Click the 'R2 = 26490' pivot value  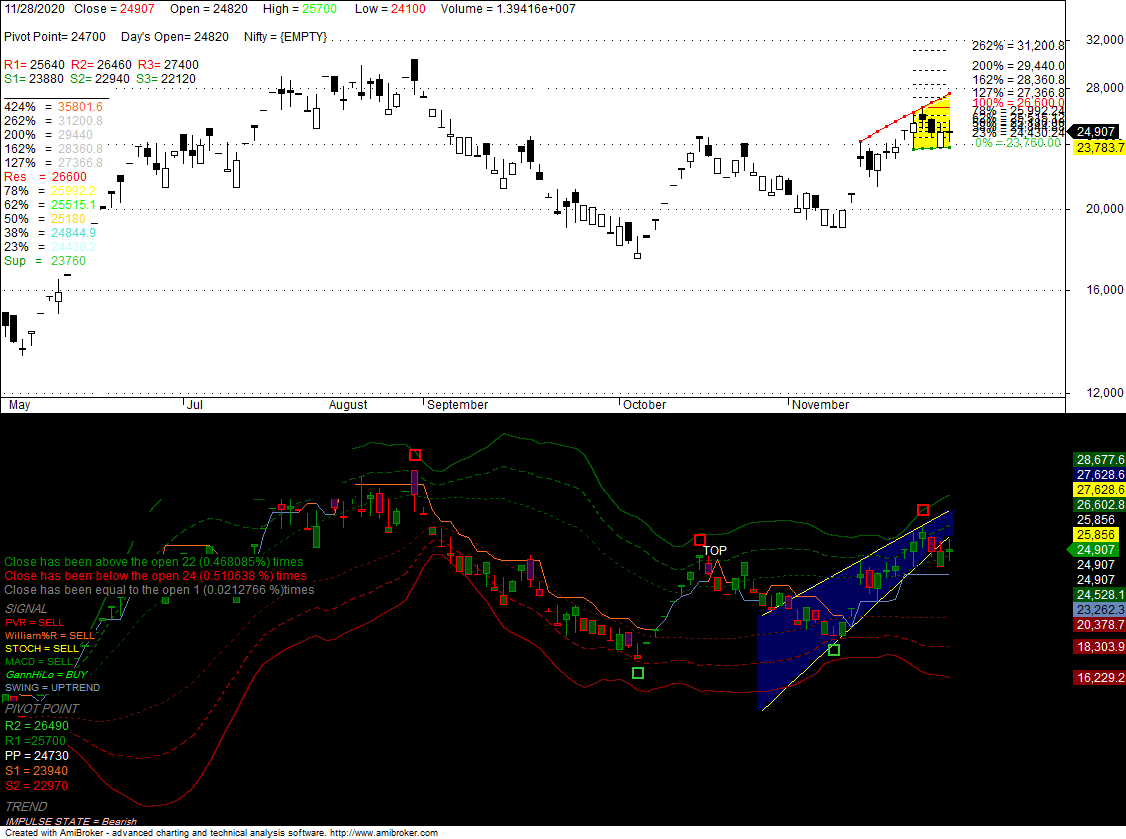coord(37,726)
